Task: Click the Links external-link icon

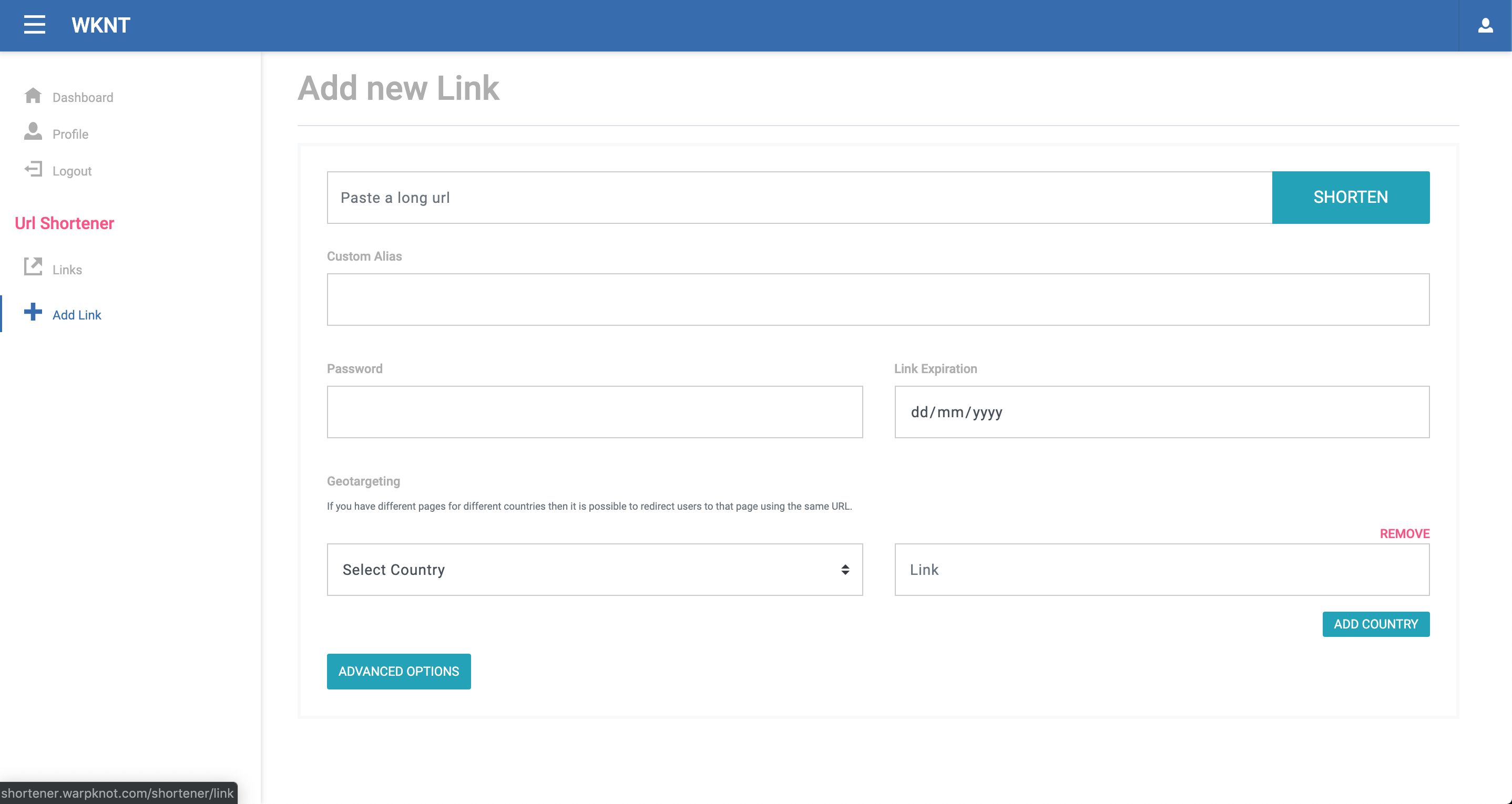Action: point(33,266)
